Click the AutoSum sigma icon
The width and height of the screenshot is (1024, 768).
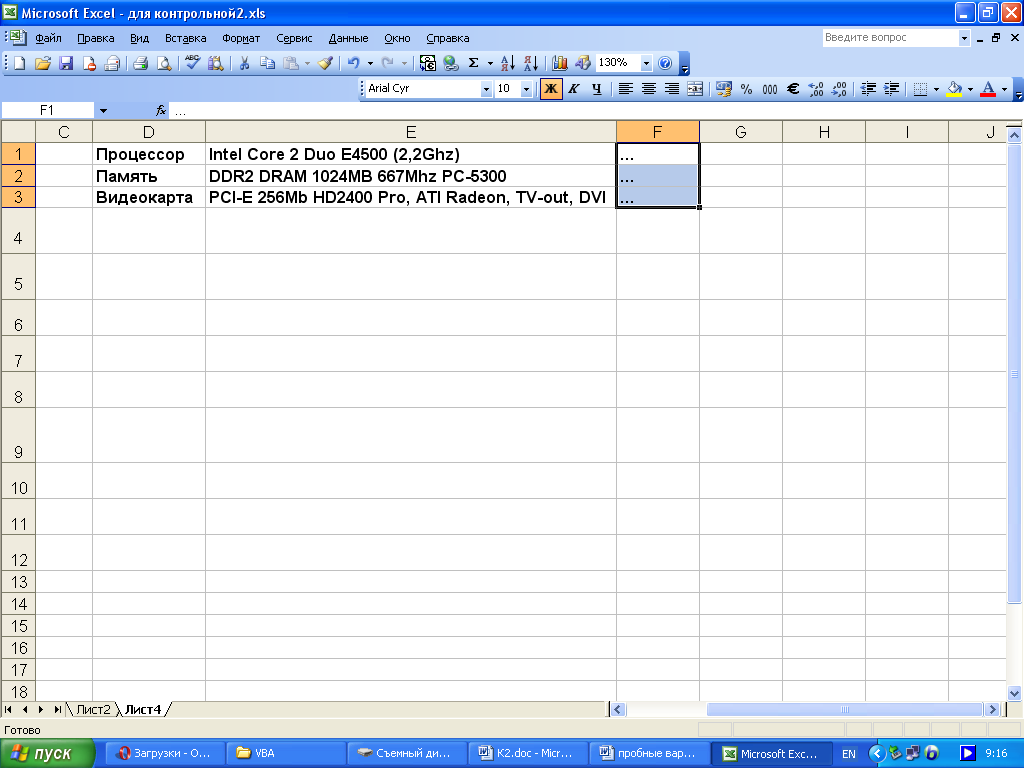coord(474,63)
